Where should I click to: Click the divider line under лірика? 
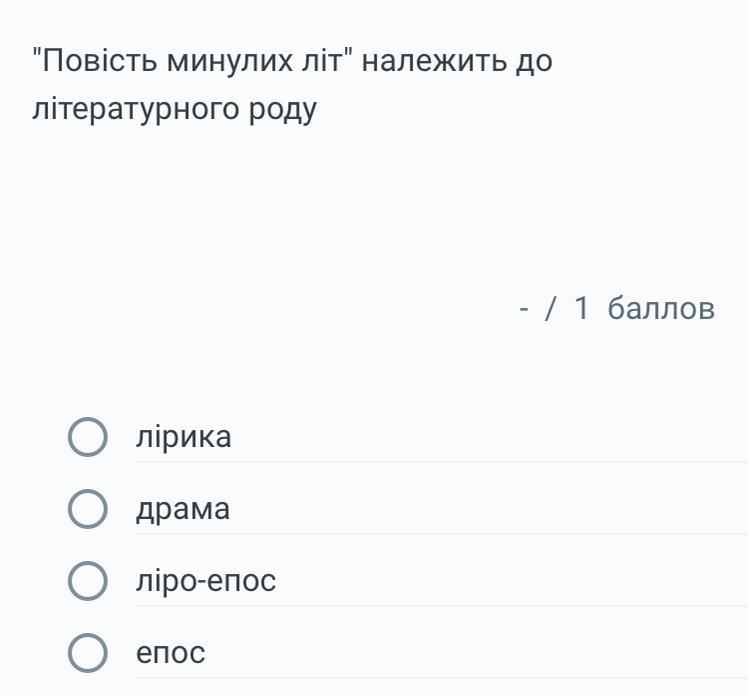(440, 462)
